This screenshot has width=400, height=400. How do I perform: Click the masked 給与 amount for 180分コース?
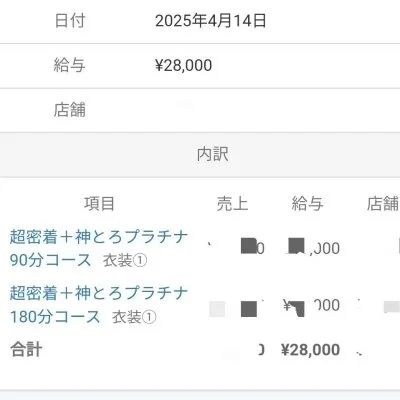311,306
